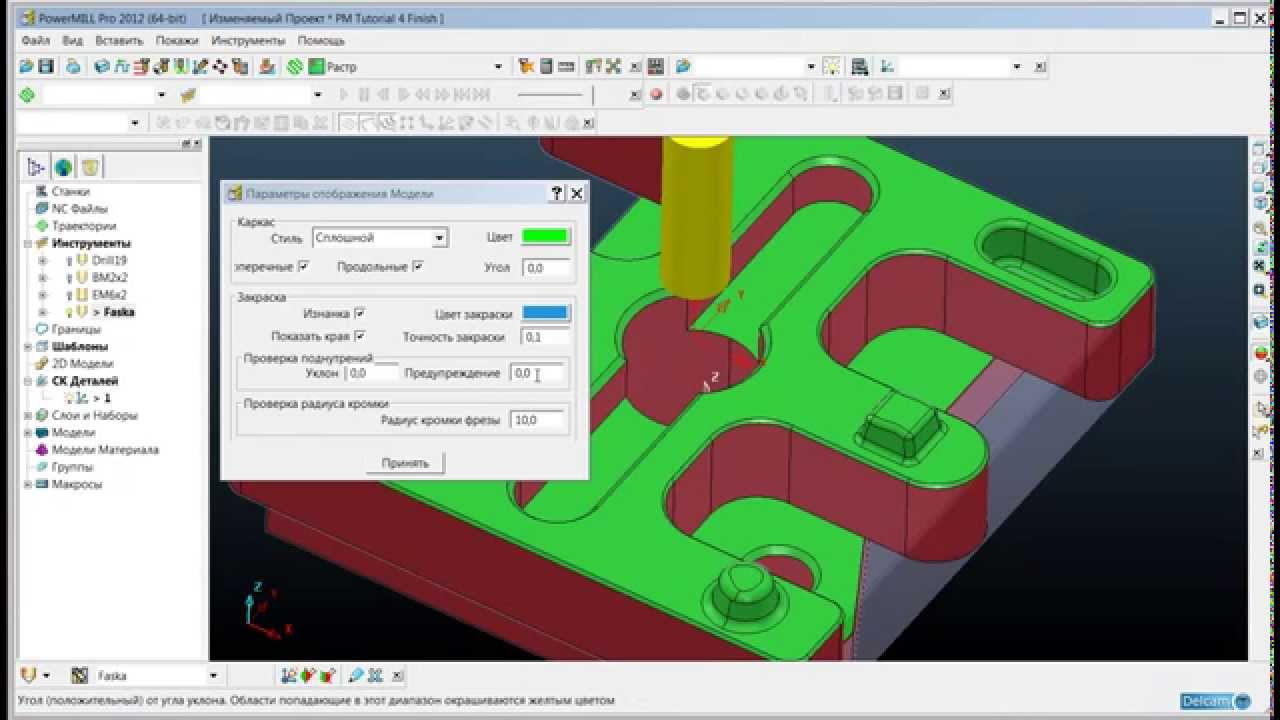Expand the Макросы tree node

click(28, 484)
